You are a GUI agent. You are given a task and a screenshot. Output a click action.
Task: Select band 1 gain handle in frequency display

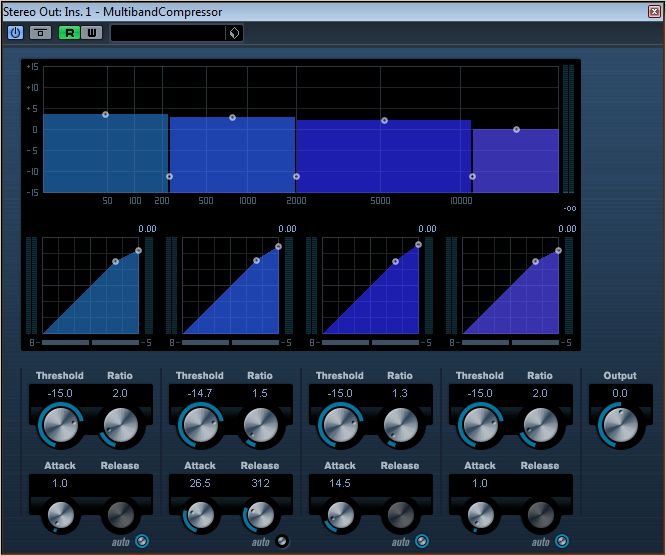105,115
